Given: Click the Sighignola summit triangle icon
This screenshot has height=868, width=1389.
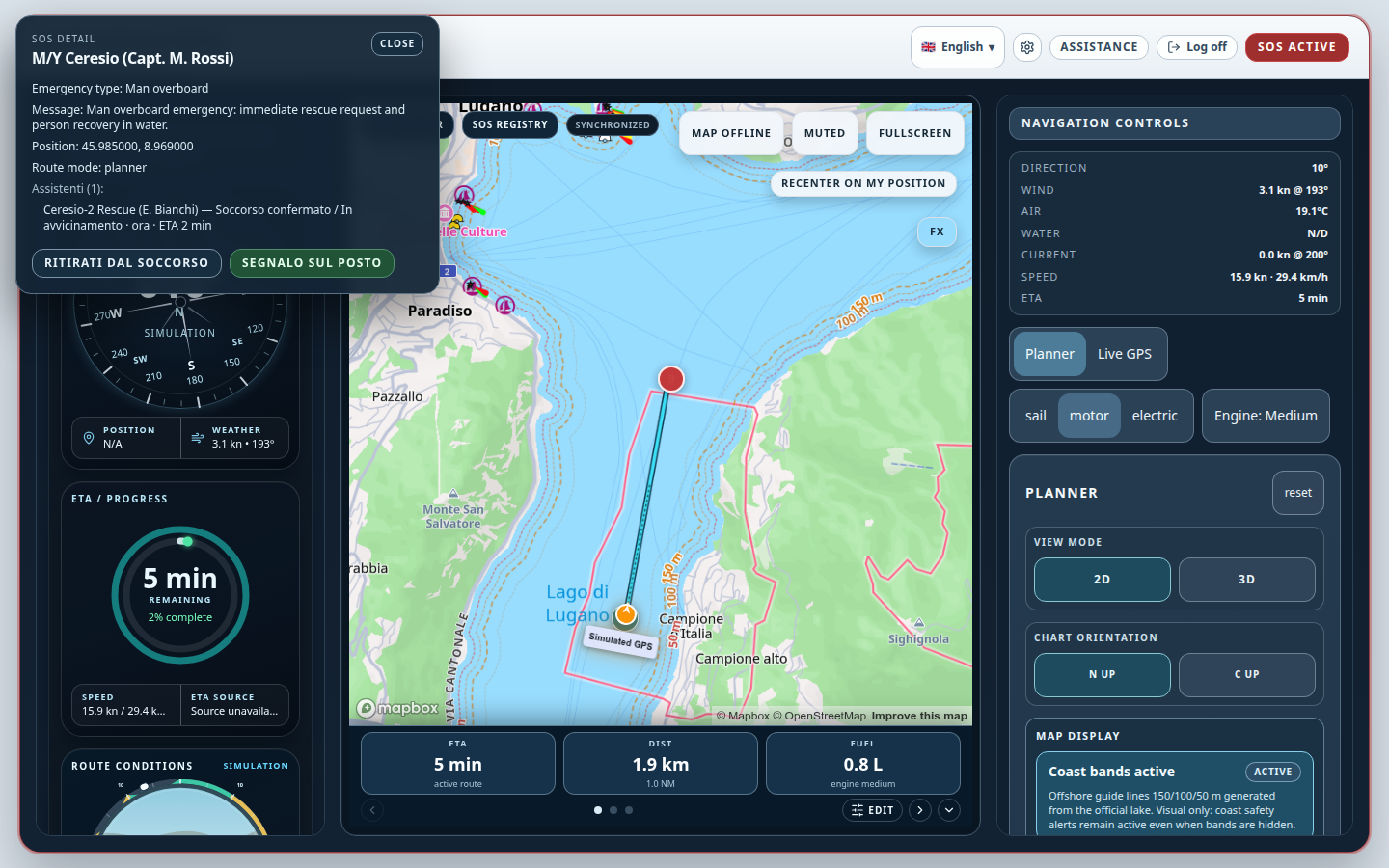Looking at the screenshot, I should coord(919,623).
